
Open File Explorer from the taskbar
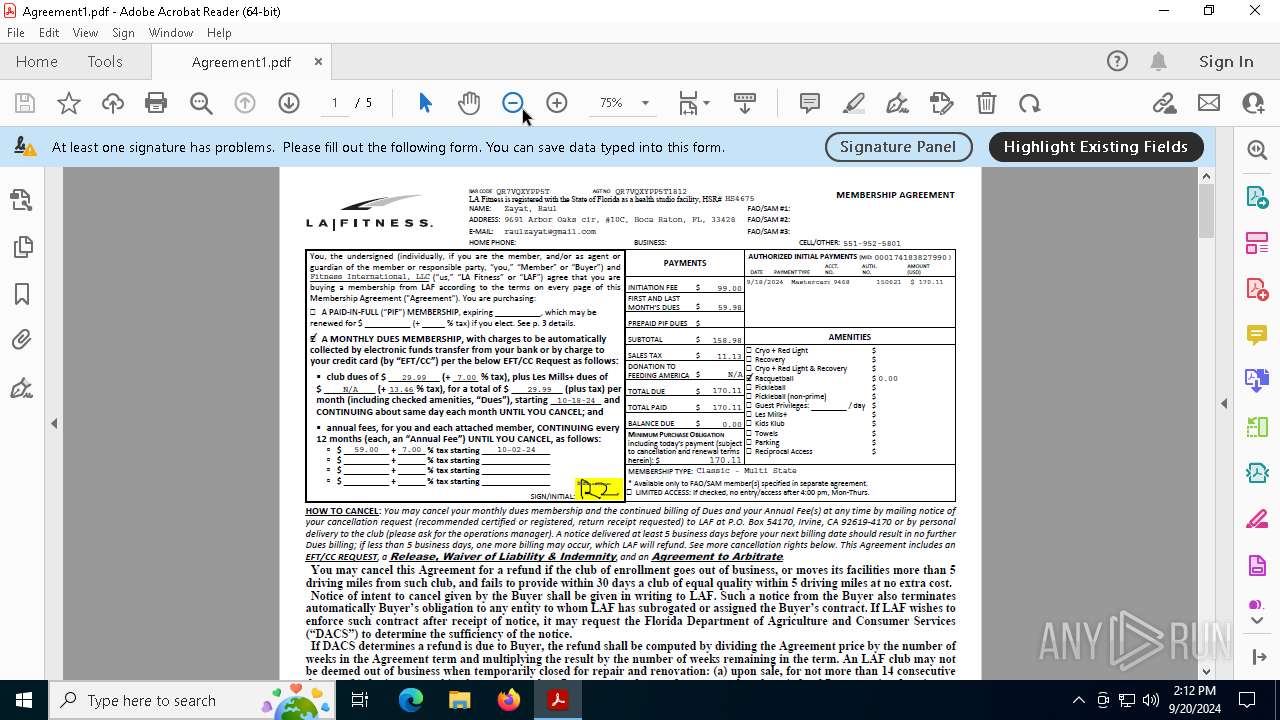click(460, 700)
